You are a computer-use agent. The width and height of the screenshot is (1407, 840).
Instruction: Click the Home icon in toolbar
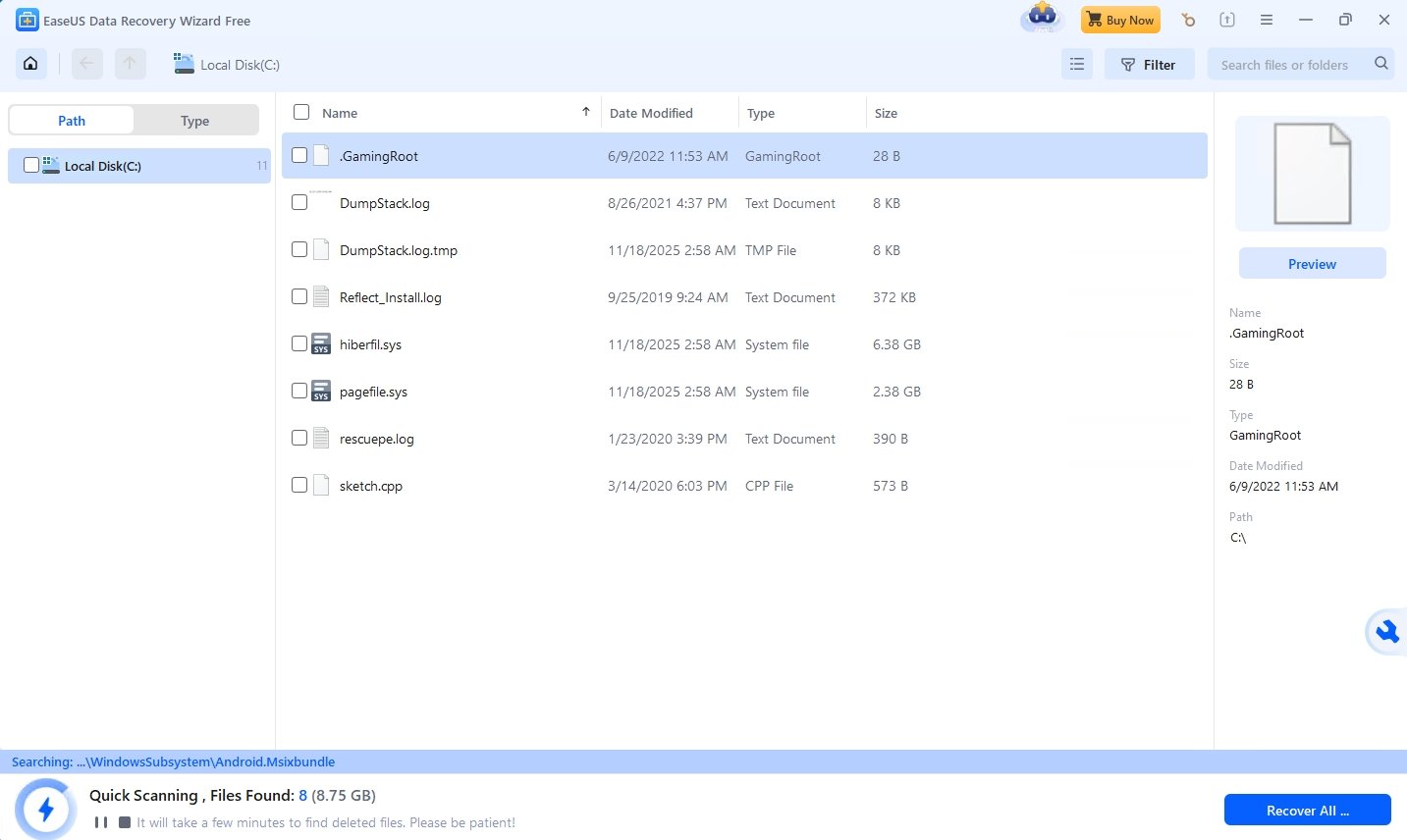(30, 64)
